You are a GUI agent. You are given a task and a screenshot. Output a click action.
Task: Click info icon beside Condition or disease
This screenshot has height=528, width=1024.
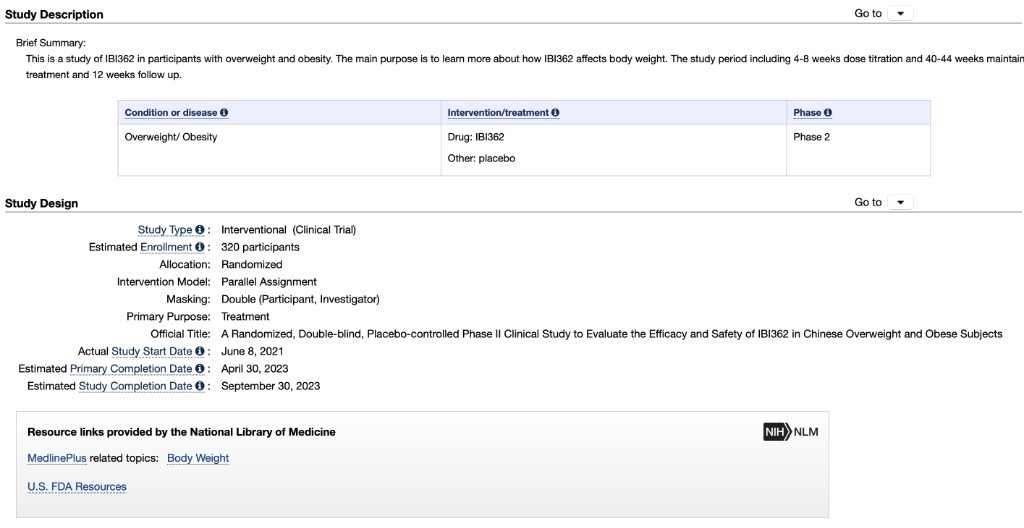click(224, 113)
